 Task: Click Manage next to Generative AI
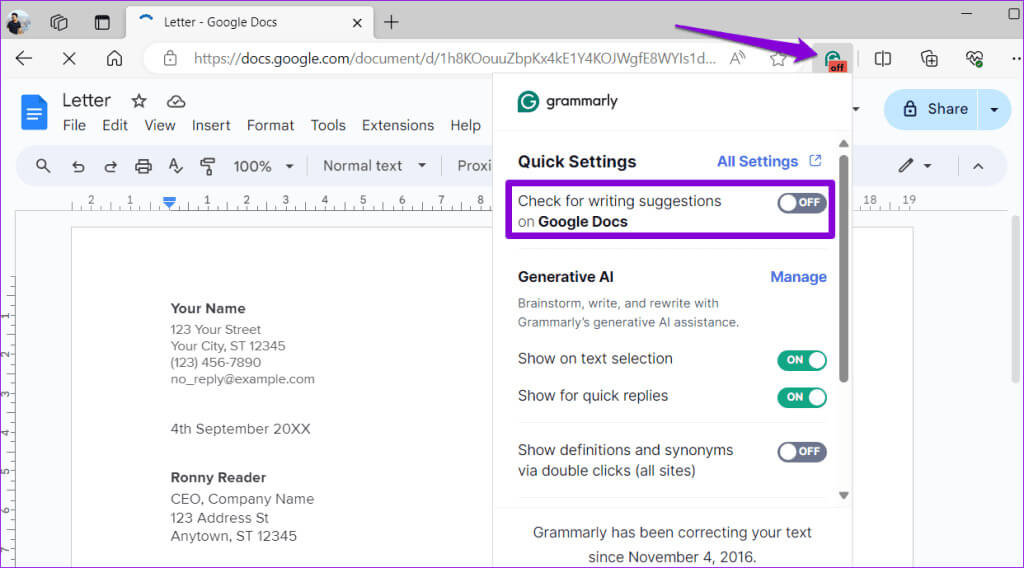pyautogui.click(x=798, y=277)
